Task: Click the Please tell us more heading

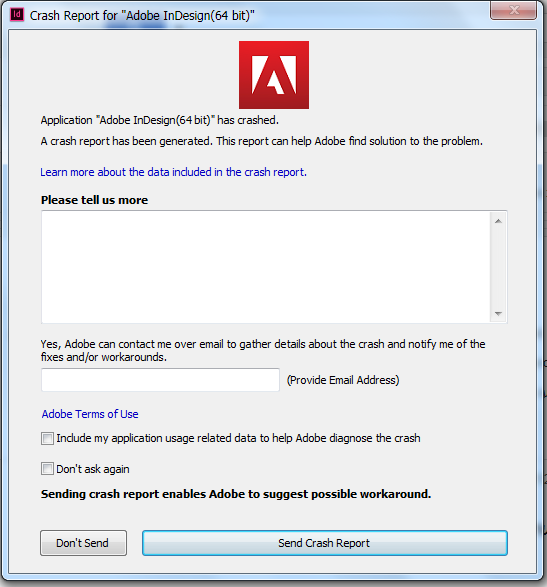Action: pos(94,200)
